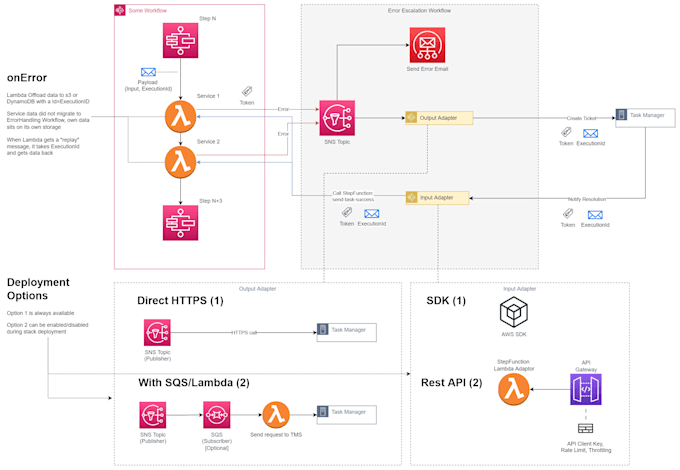This screenshot has height=470, width=680.
Task: Select the AWS SDK cube icon
Action: [514, 312]
